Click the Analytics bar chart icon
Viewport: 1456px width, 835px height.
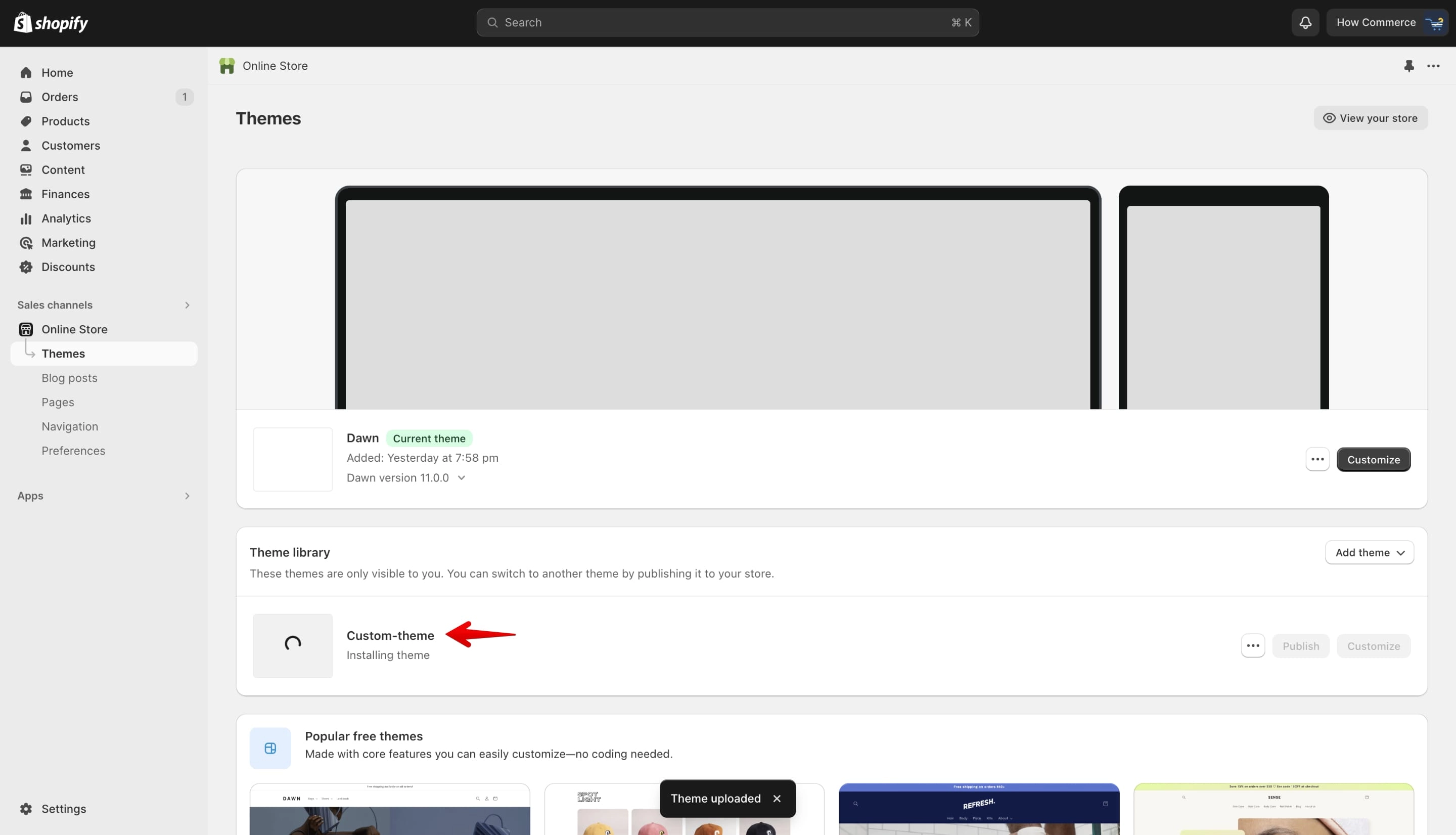[26, 218]
